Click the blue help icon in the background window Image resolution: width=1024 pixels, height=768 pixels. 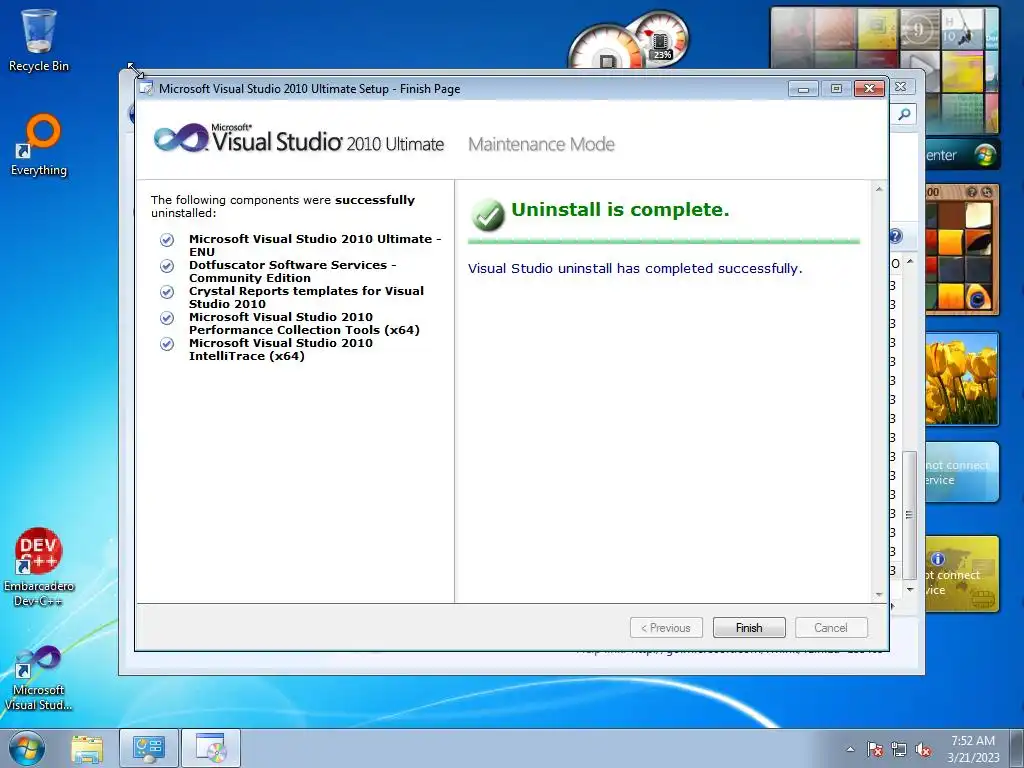pos(896,236)
